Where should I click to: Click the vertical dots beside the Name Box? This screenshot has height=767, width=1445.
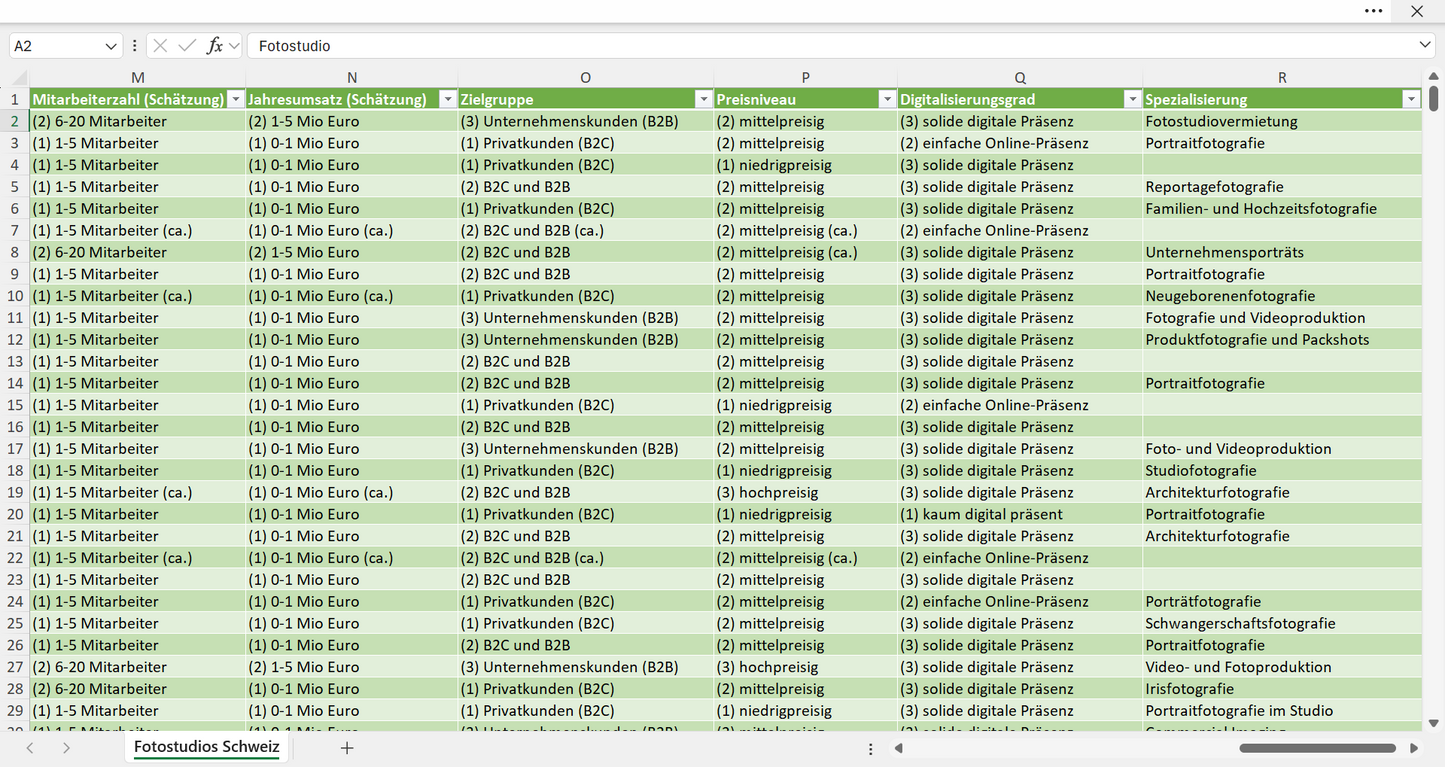134,46
